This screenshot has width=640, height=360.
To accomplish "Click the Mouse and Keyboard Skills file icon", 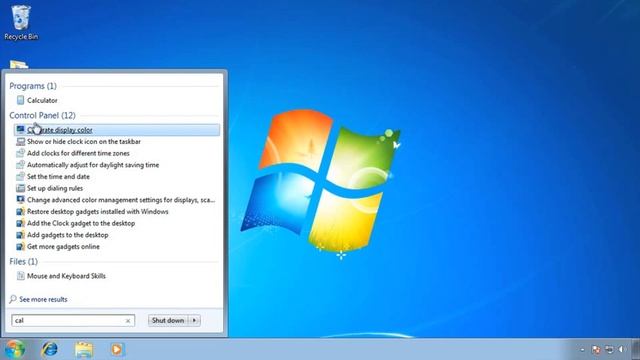I will coord(20,276).
